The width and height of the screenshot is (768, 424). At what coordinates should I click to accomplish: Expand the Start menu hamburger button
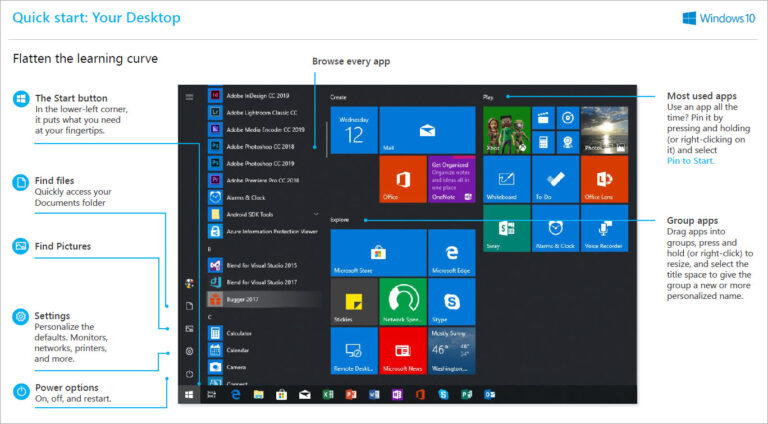click(x=189, y=97)
